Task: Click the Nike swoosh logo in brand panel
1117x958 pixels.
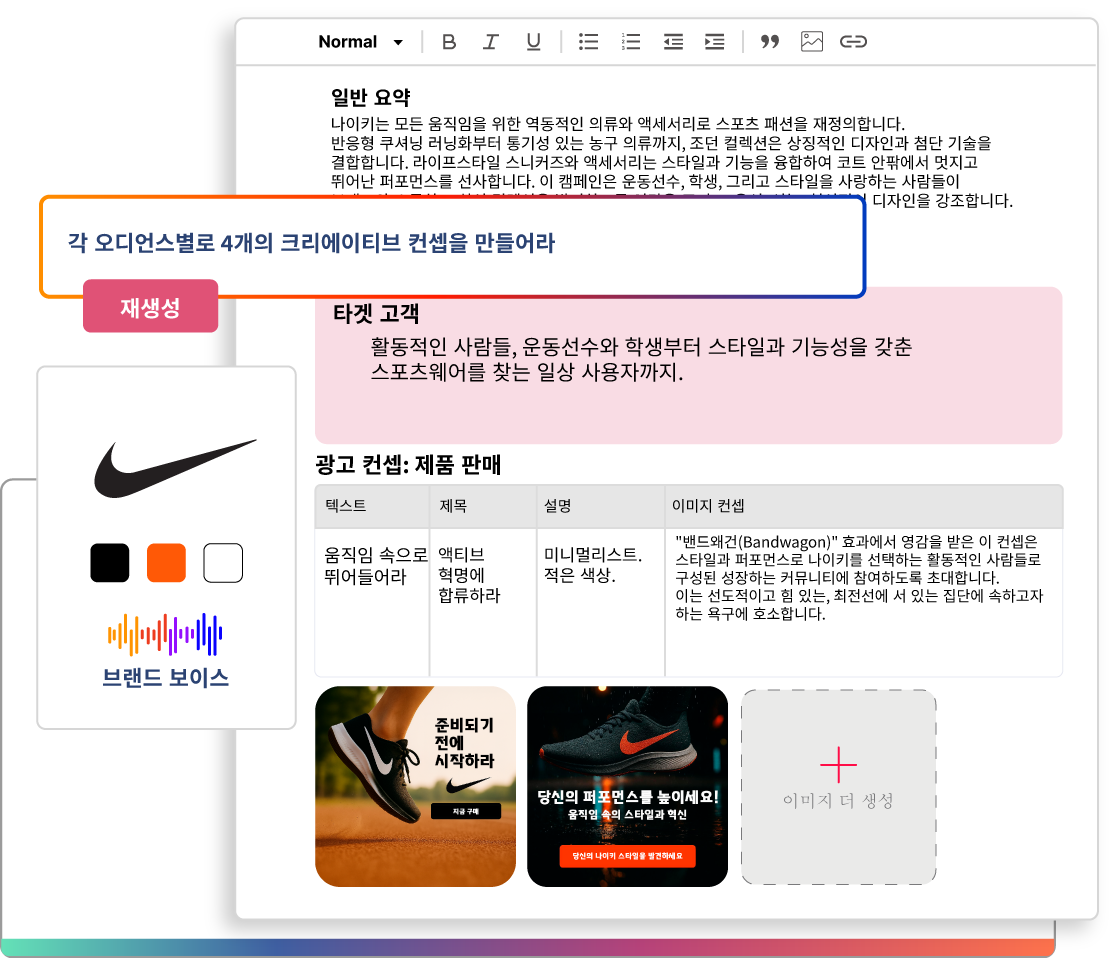Action: (175, 468)
